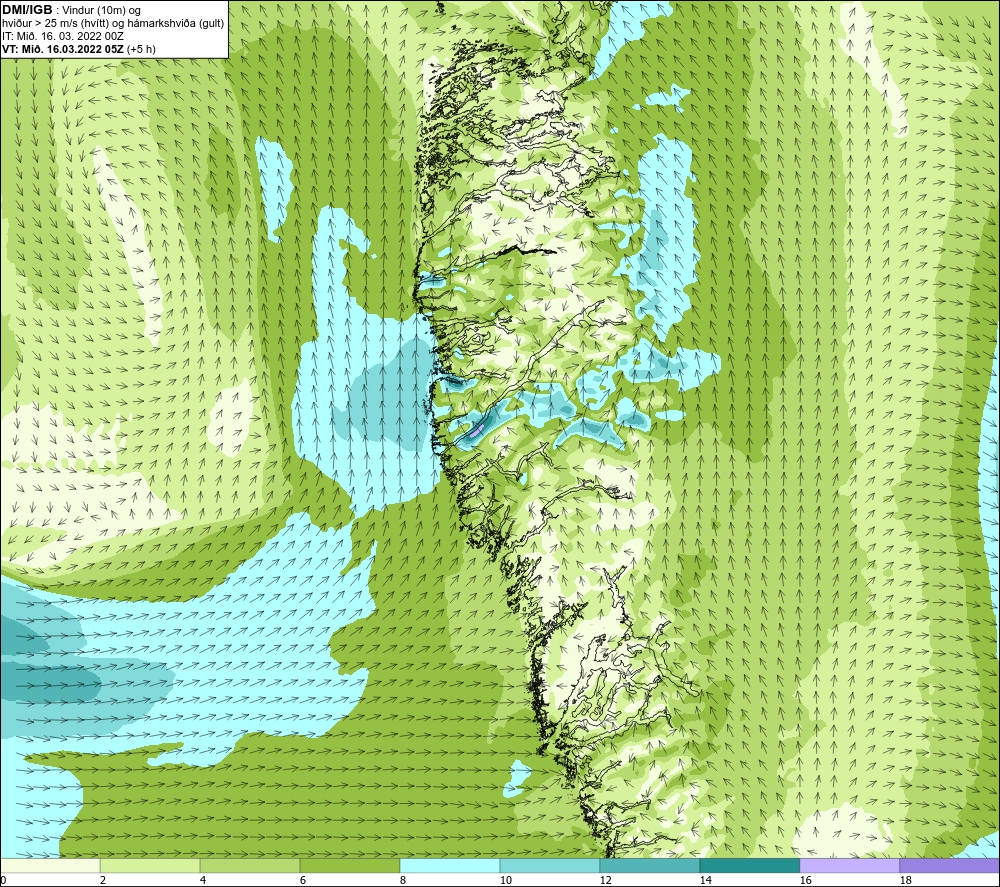Viewport: 1000px width, 887px height.
Task: Click the 12–14 m/s teal legend swatch
Action: click(x=649, y=865)
